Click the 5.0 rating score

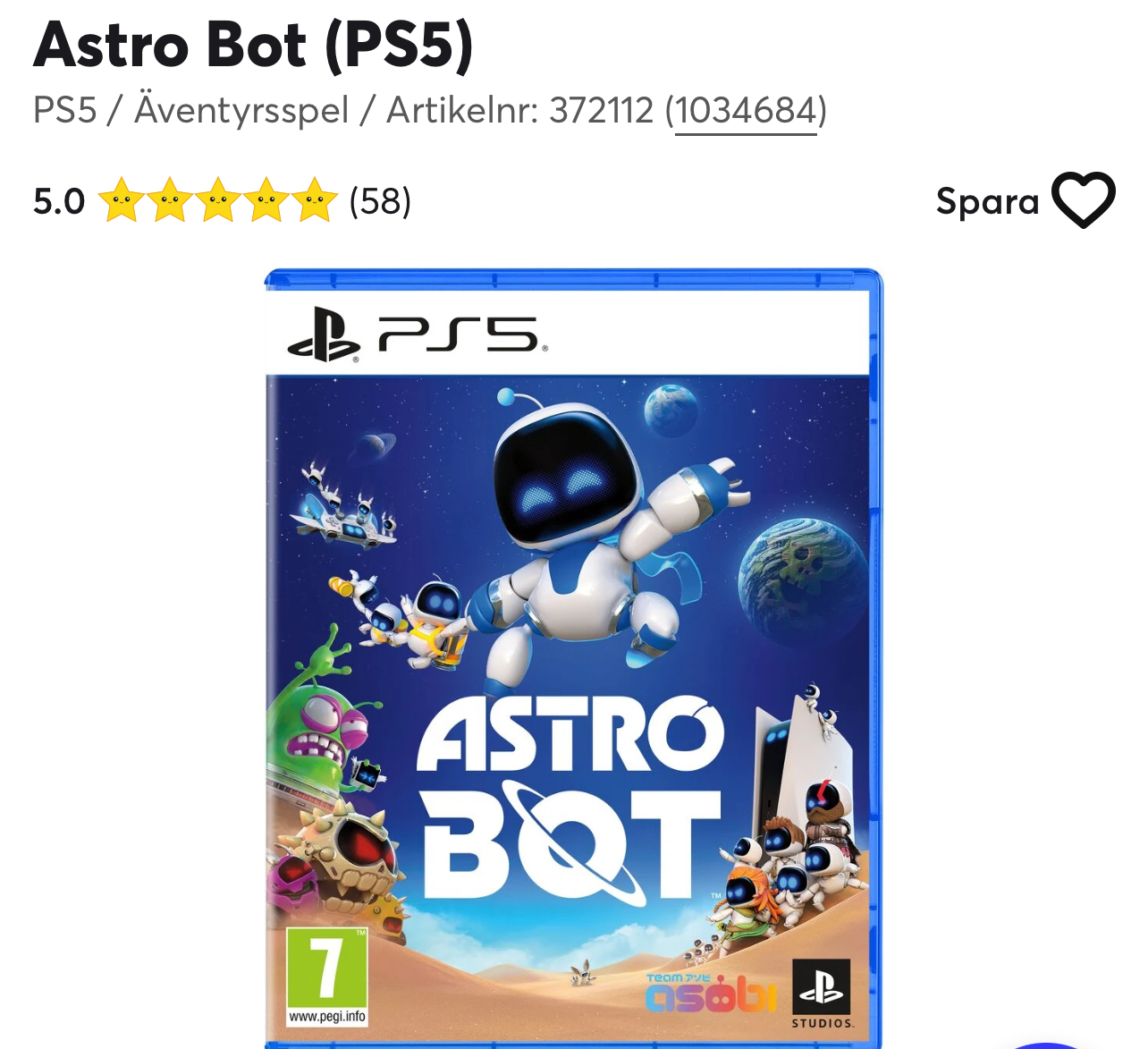pos(59,201)
